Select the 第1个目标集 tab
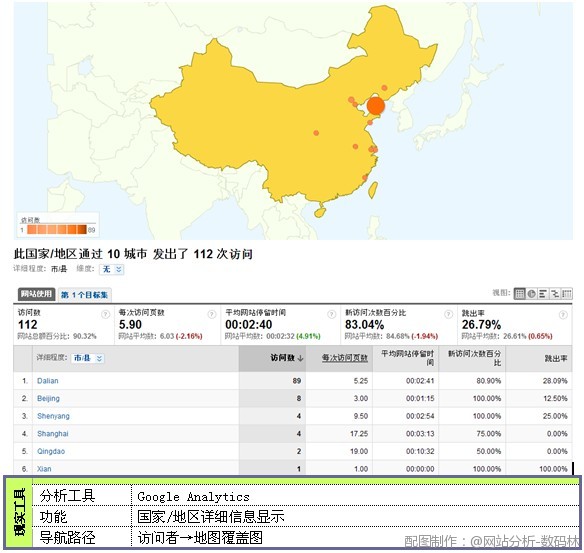 [85, 295]
